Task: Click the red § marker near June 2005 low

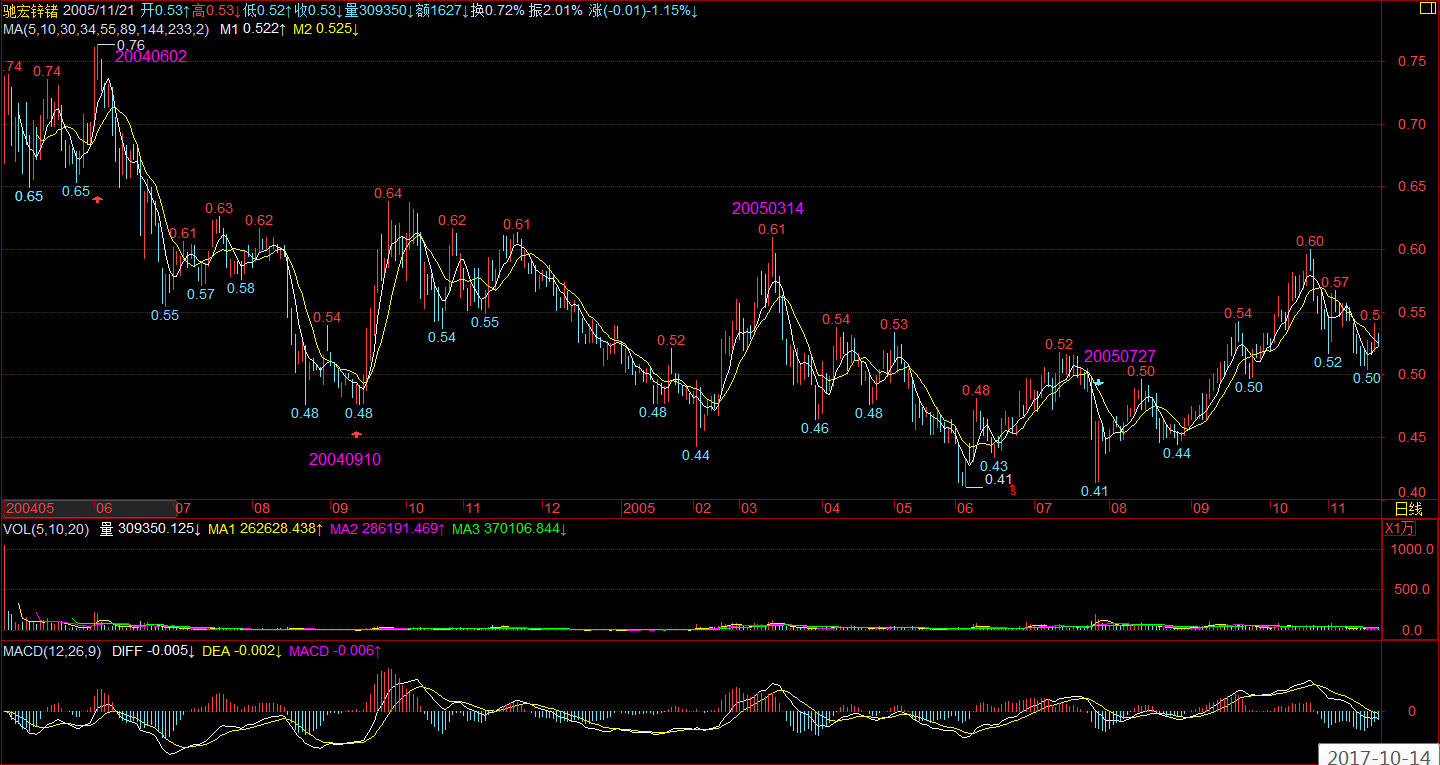Action: pos(1012,490)
